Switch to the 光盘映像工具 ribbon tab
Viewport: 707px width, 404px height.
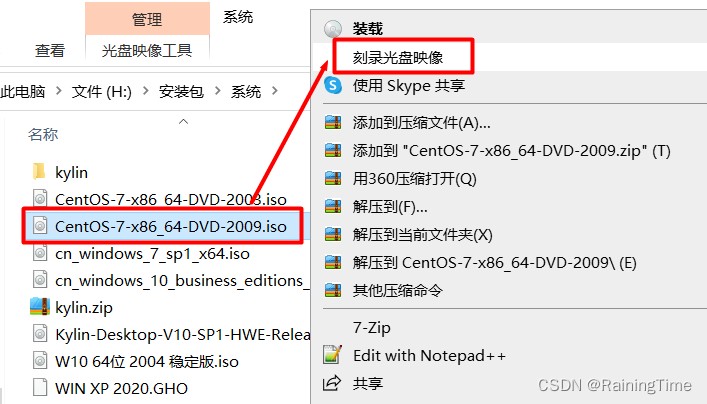click(x=147, y=50)
